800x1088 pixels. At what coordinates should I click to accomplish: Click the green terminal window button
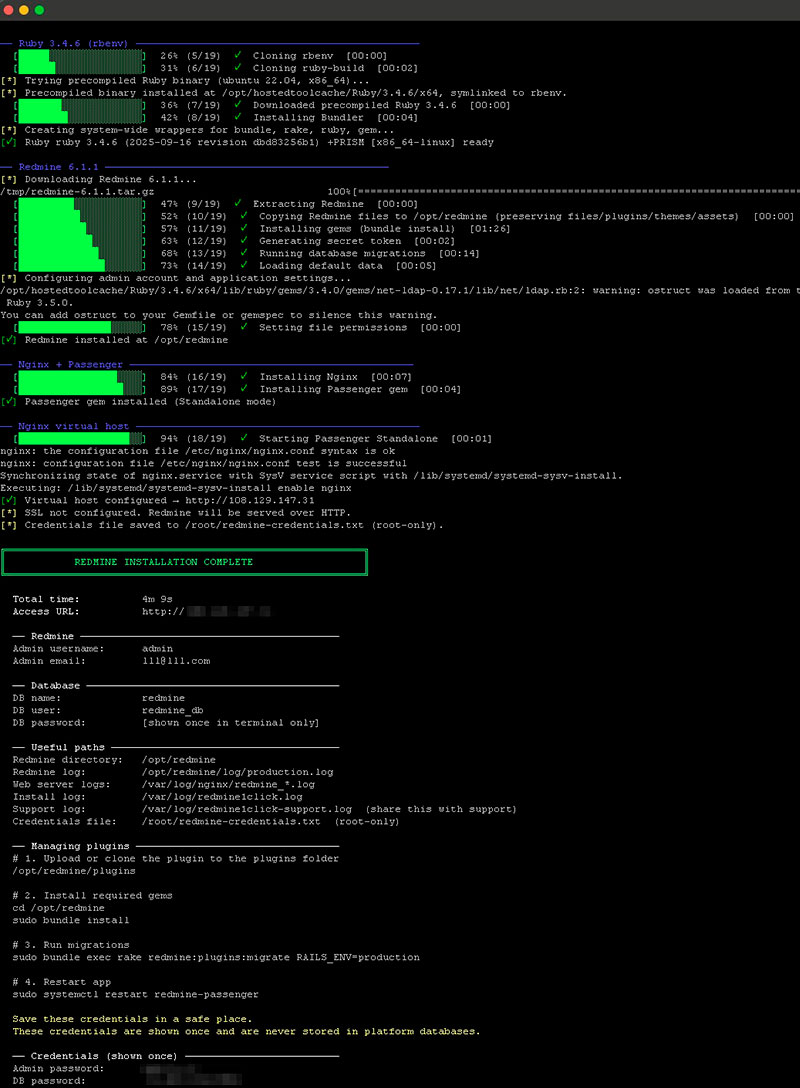point(38,8)
